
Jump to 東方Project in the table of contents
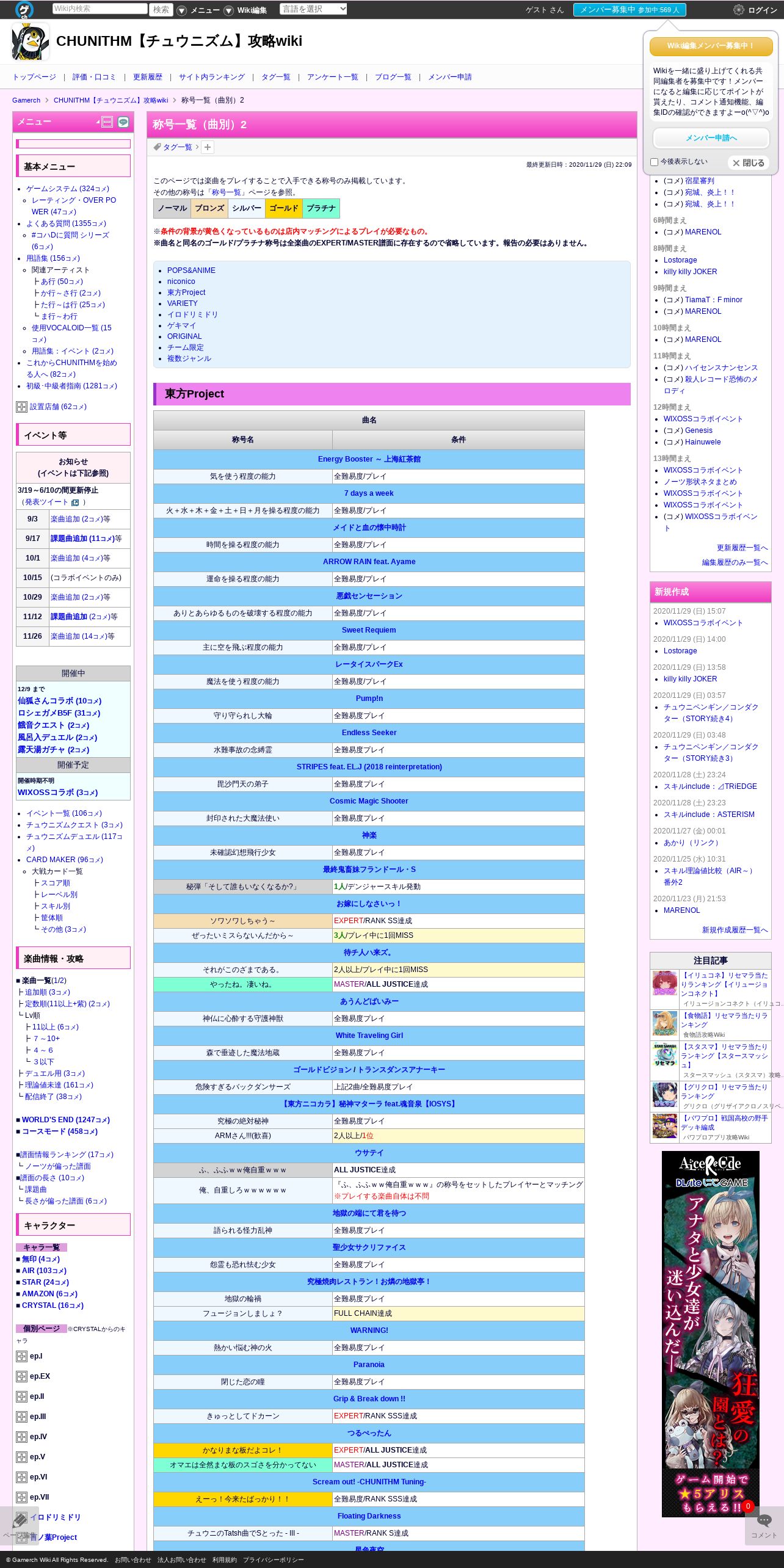pyautogui.click(x=186, y=292)
